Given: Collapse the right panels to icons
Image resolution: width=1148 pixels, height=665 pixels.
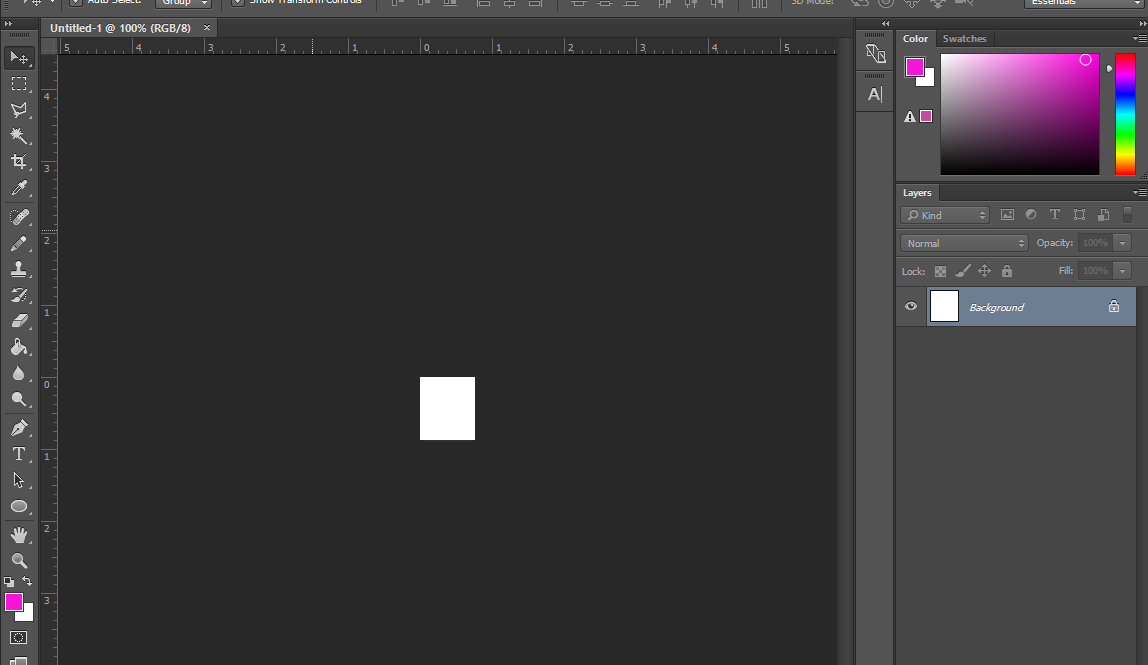Looking at the screenshot, I should click(1142, 24).
